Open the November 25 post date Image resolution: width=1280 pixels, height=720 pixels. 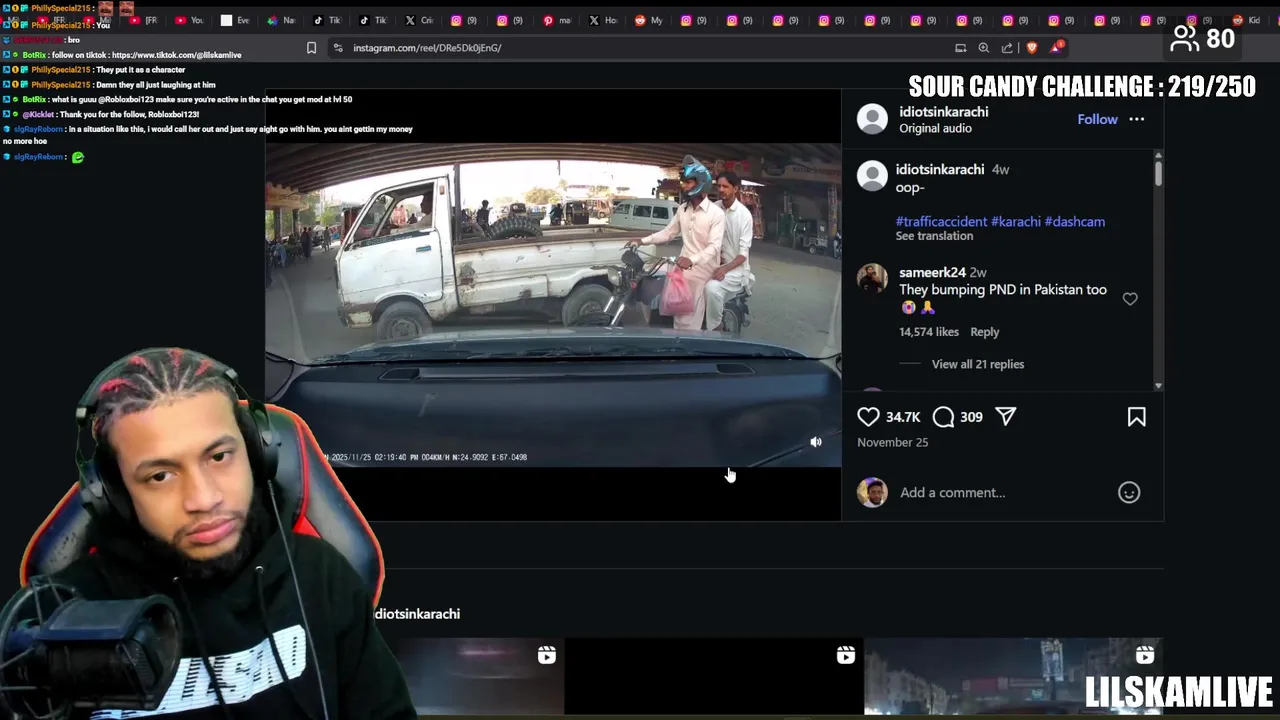892,442
